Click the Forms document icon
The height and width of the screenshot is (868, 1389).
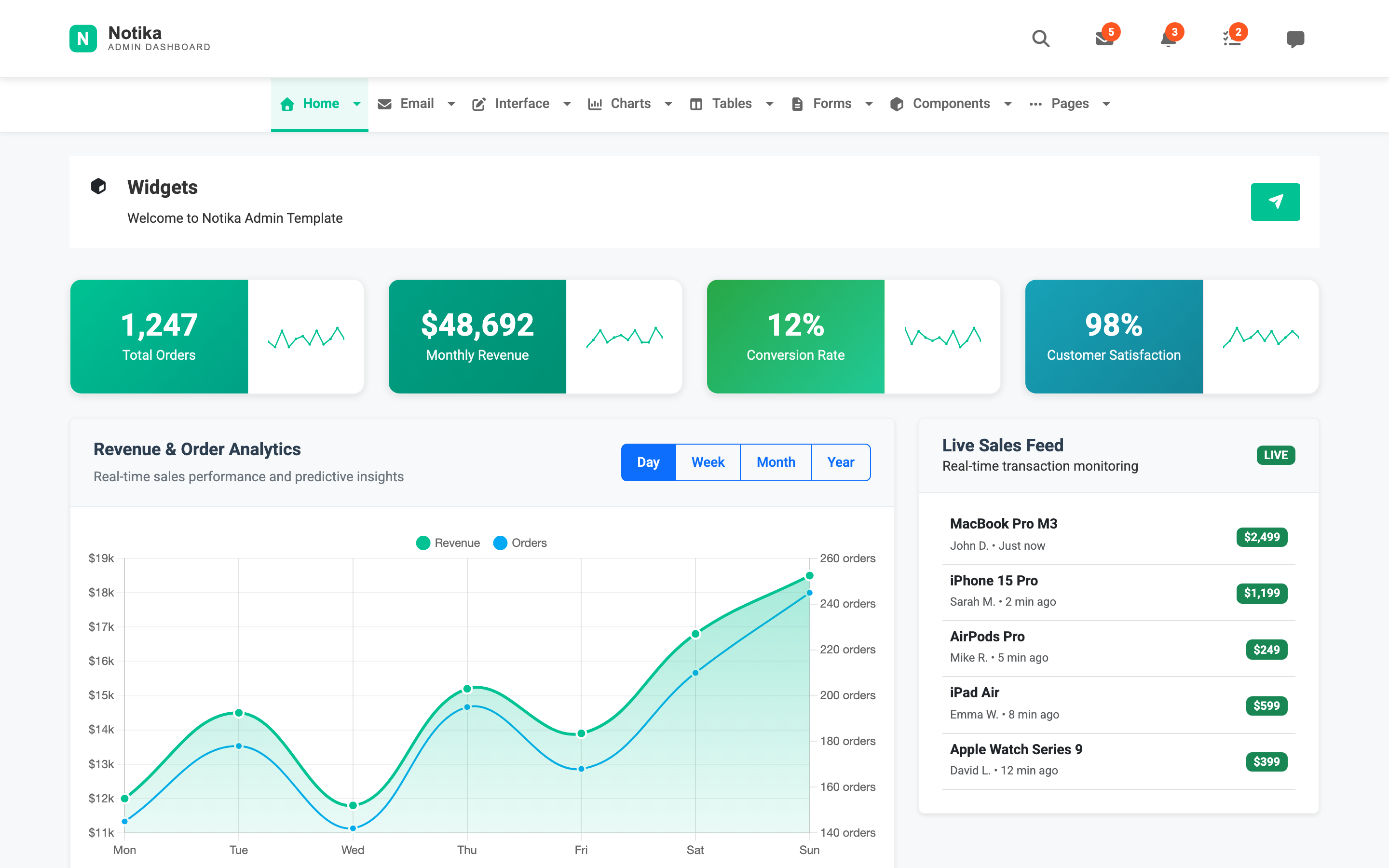pos(797,104)
